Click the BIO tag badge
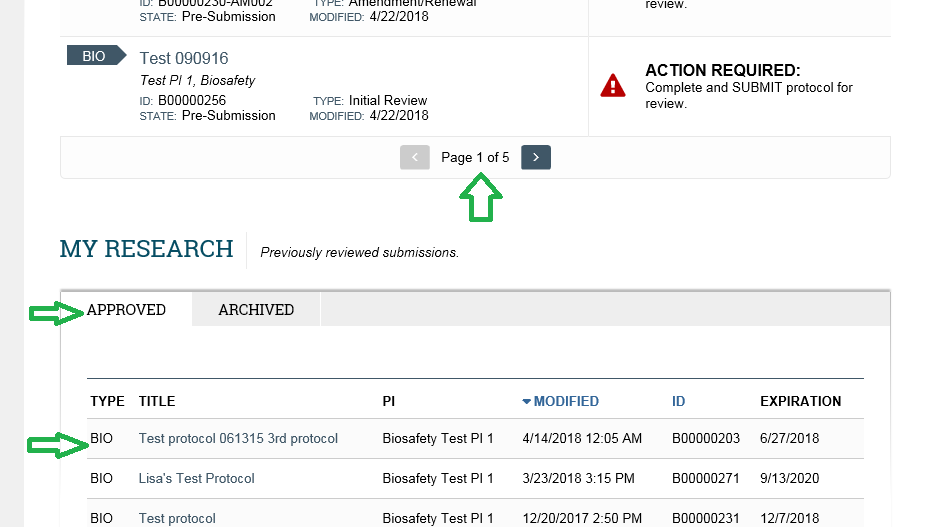This screenshot has width=925, height=527. 96,55
